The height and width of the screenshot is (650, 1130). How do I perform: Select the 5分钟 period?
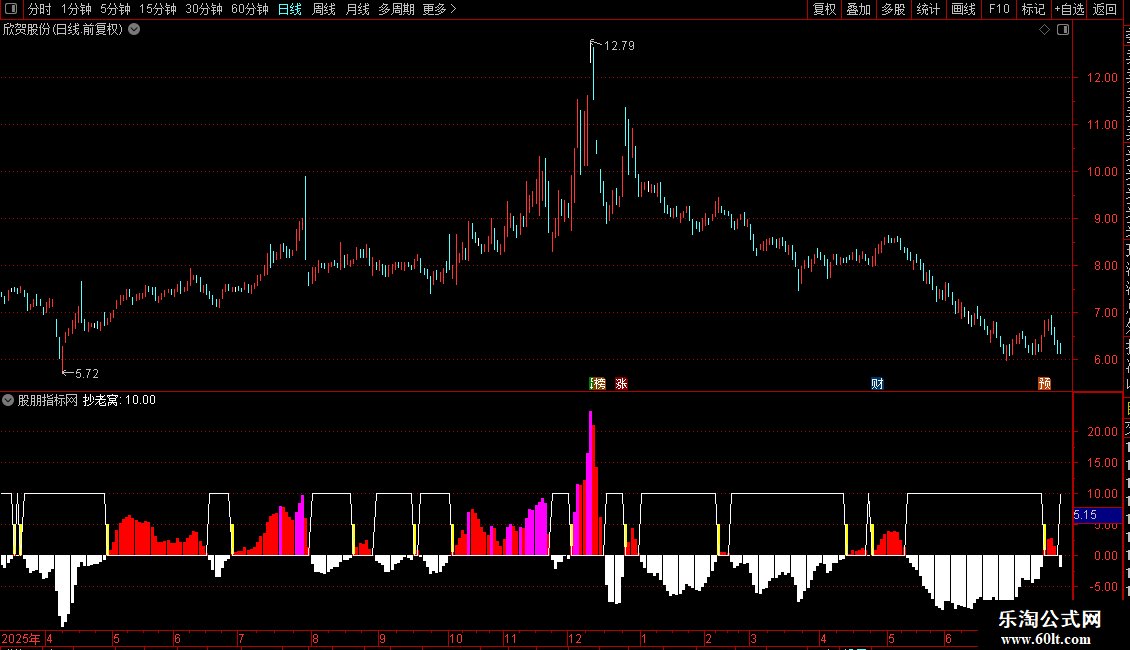tap(115, 9)
